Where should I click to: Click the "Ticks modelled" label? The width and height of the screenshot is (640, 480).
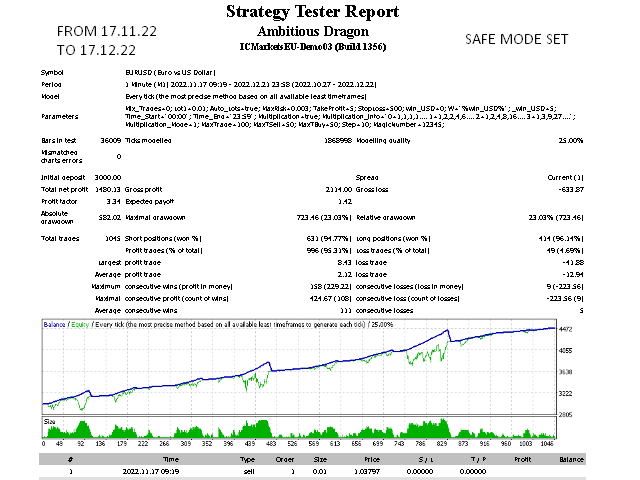click(148, 140)
